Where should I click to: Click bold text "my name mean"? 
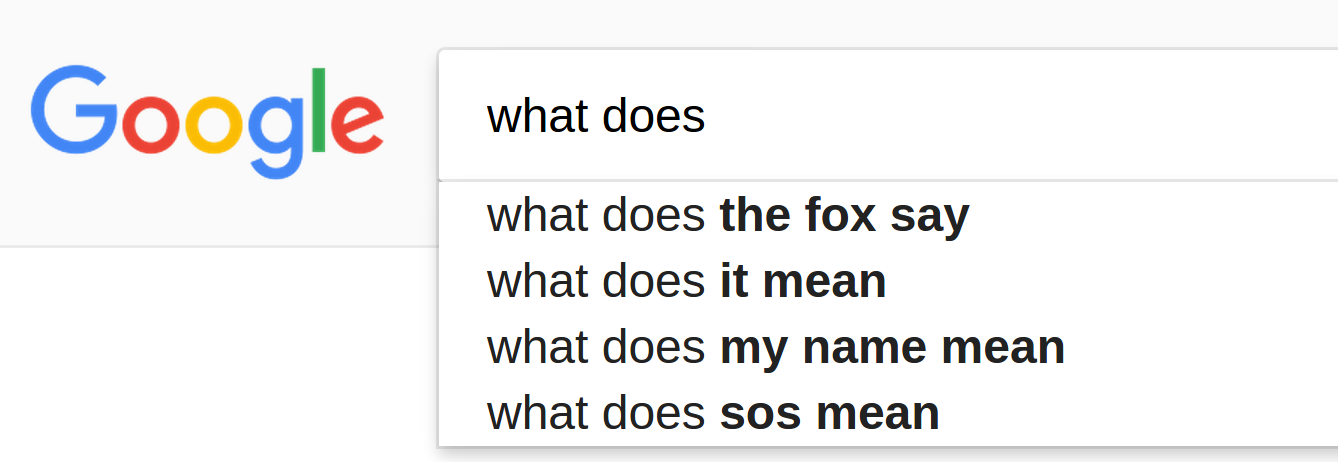[892, 348]
